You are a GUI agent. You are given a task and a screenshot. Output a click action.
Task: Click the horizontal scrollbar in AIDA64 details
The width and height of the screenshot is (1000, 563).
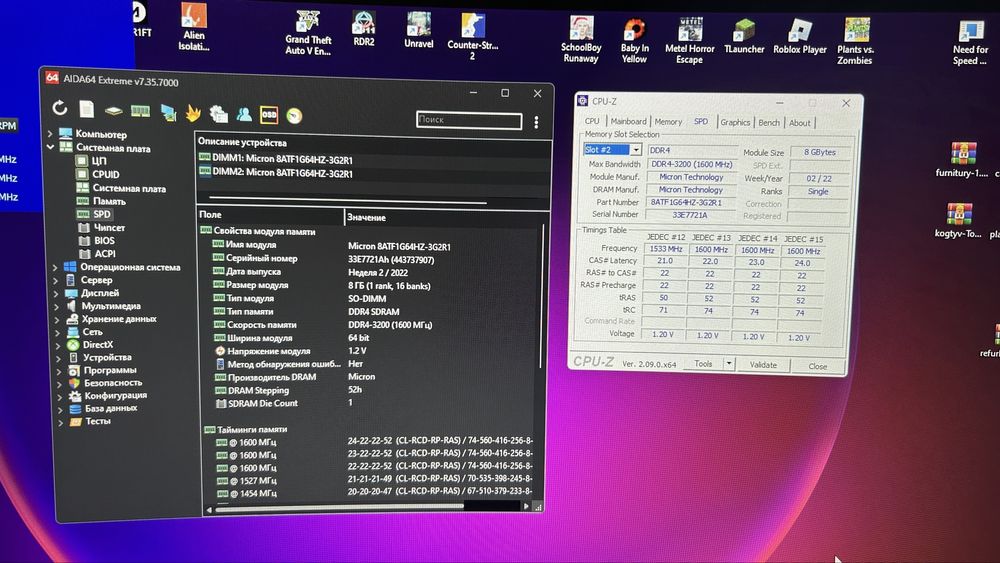point(340,507)
